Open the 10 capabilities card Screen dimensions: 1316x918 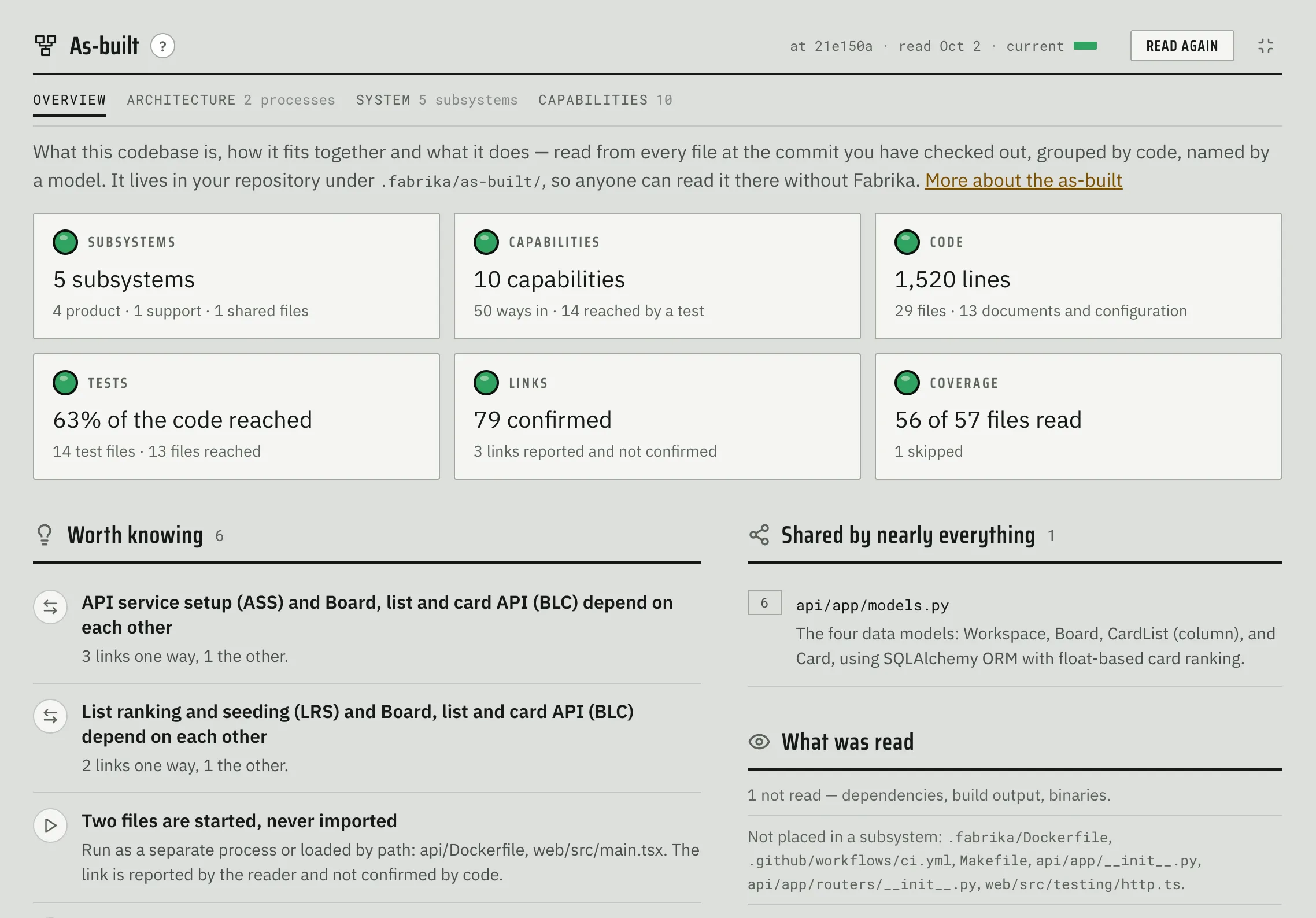point(657,276)
